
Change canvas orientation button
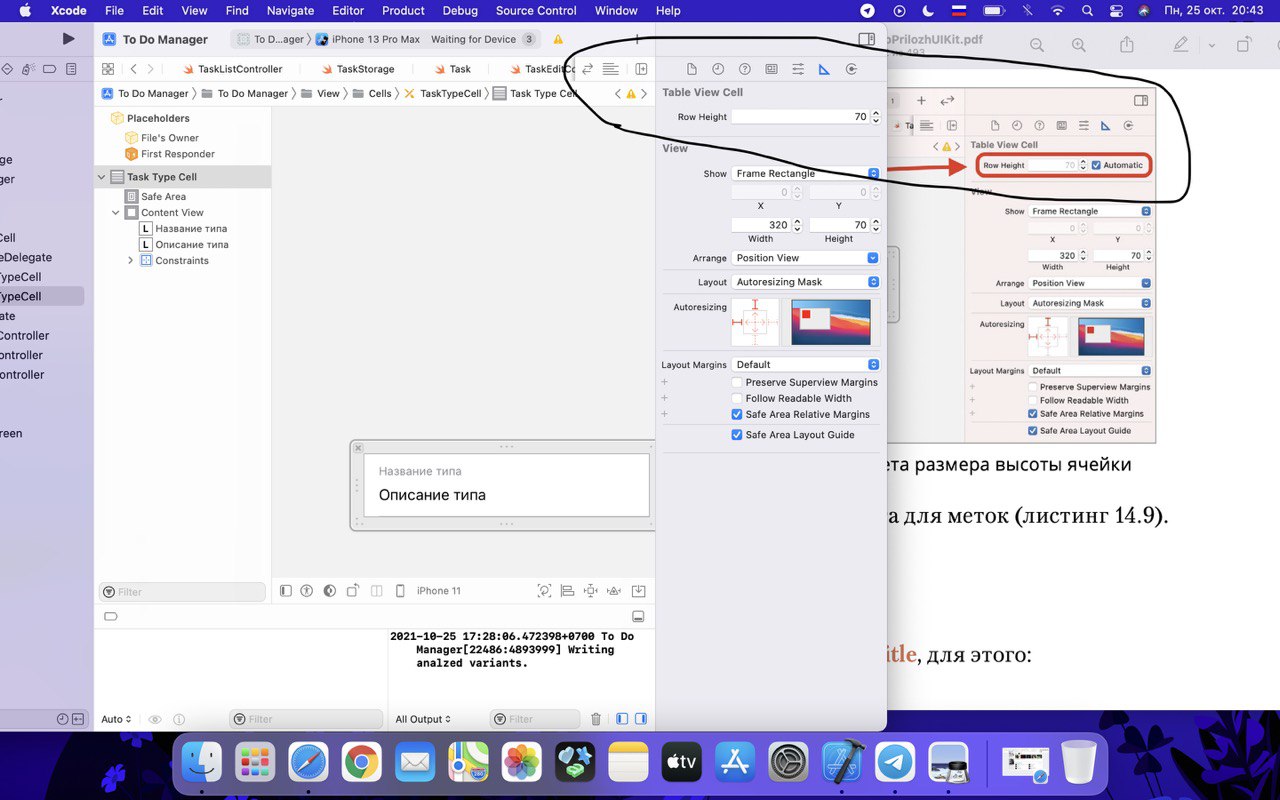click(353, 591)
